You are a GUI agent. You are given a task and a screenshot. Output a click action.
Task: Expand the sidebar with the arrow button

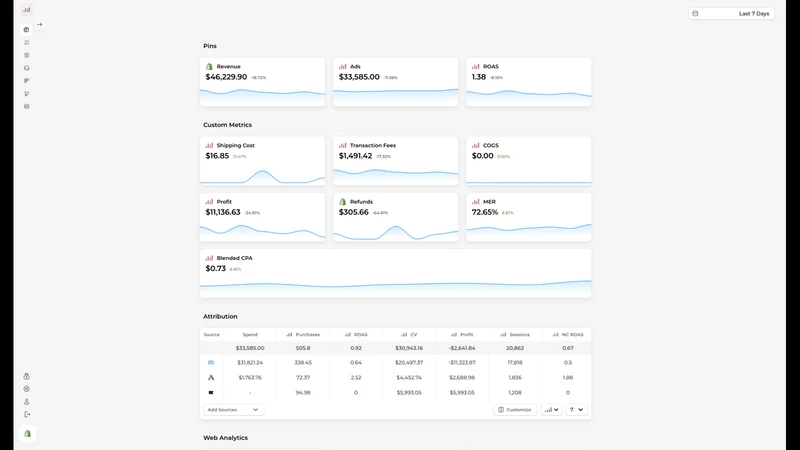pos(39,24)
